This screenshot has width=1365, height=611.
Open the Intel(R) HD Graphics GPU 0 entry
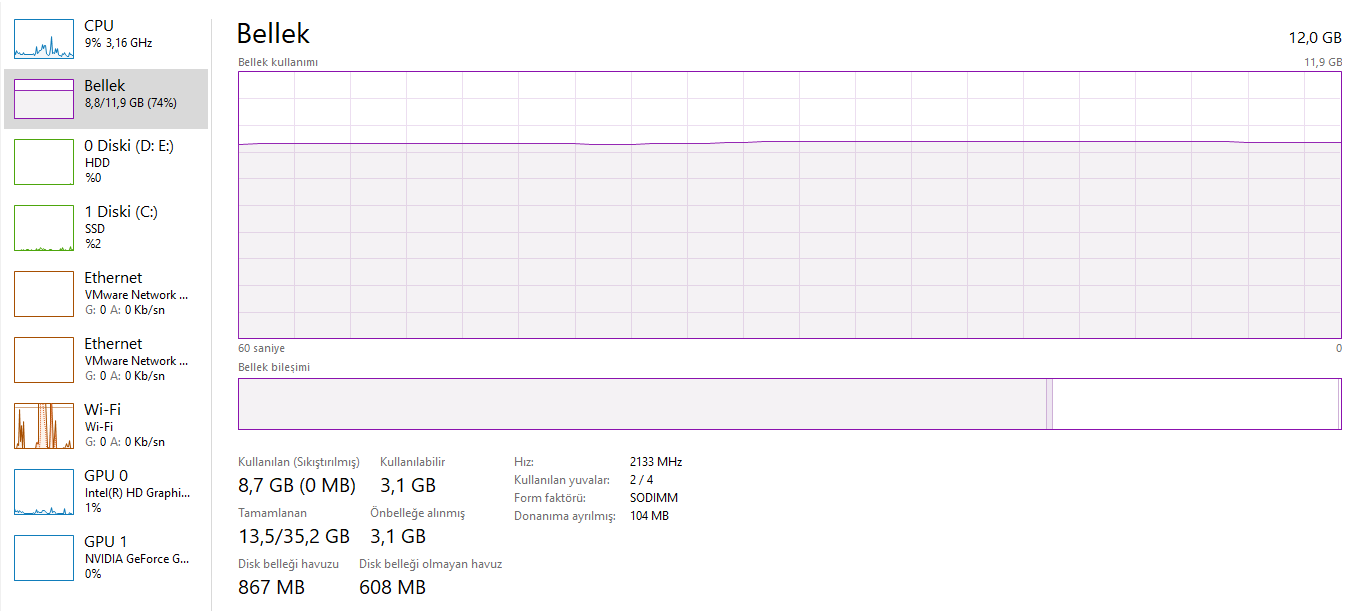pyautogui.click(x=136, y=491)
